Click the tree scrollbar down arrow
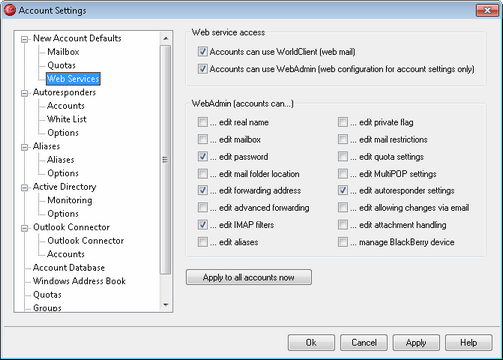Image resolution: width=503 pixels, height=360 pixels. (x=166, y=305)
